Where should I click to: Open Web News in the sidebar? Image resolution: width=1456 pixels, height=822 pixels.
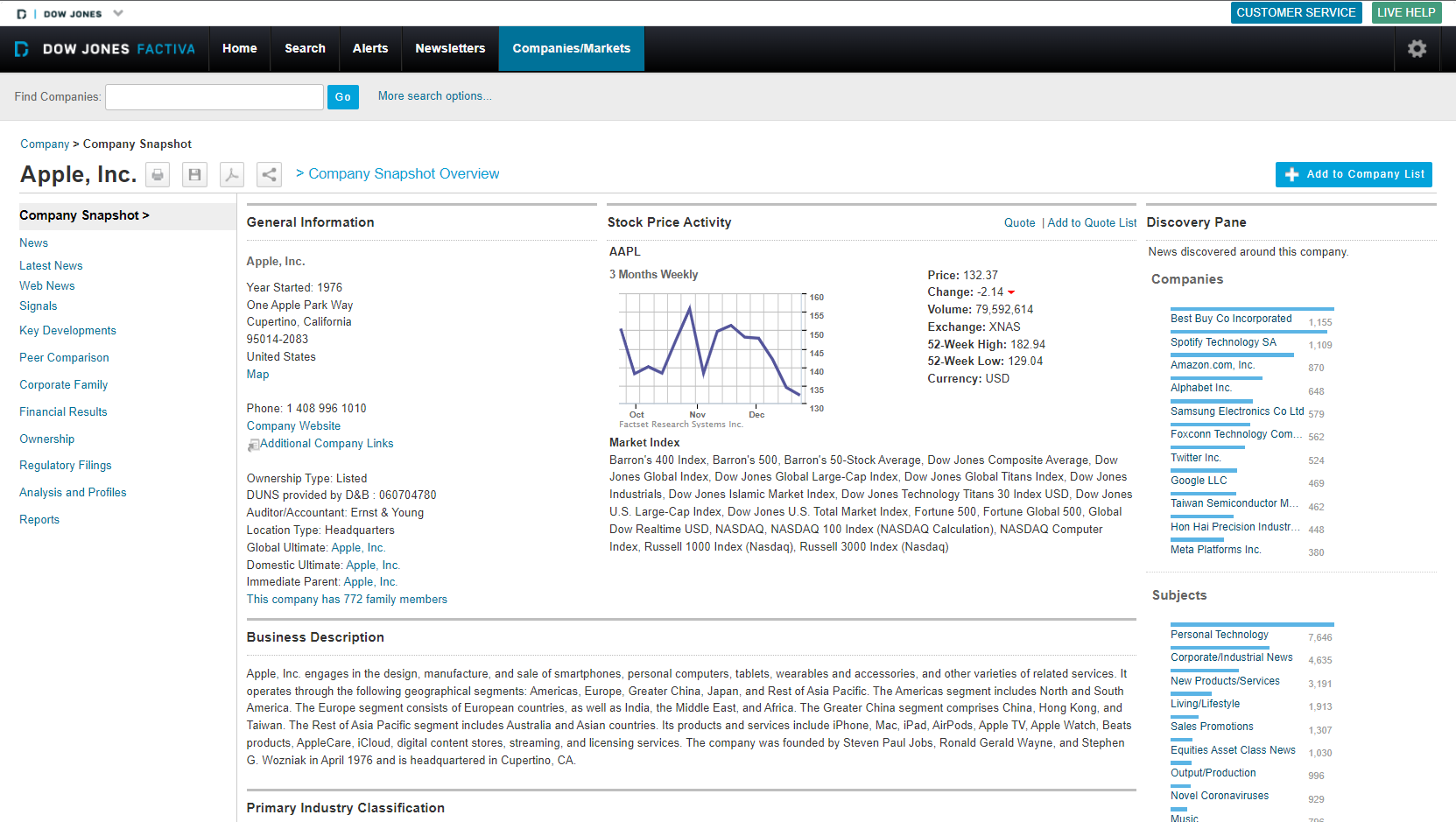(47, 286)
